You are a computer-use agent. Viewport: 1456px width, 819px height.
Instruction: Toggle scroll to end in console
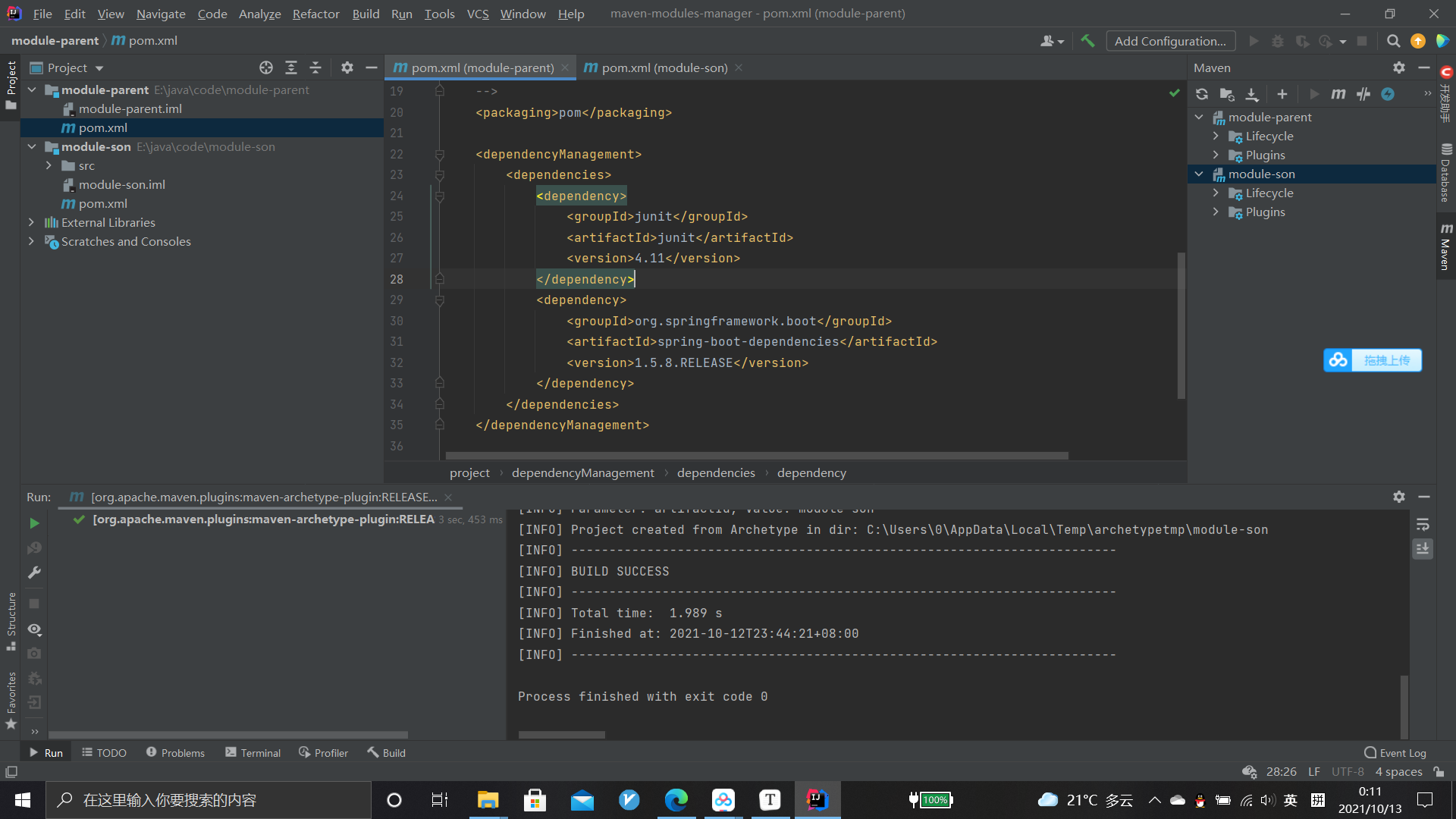point(1423,548)
